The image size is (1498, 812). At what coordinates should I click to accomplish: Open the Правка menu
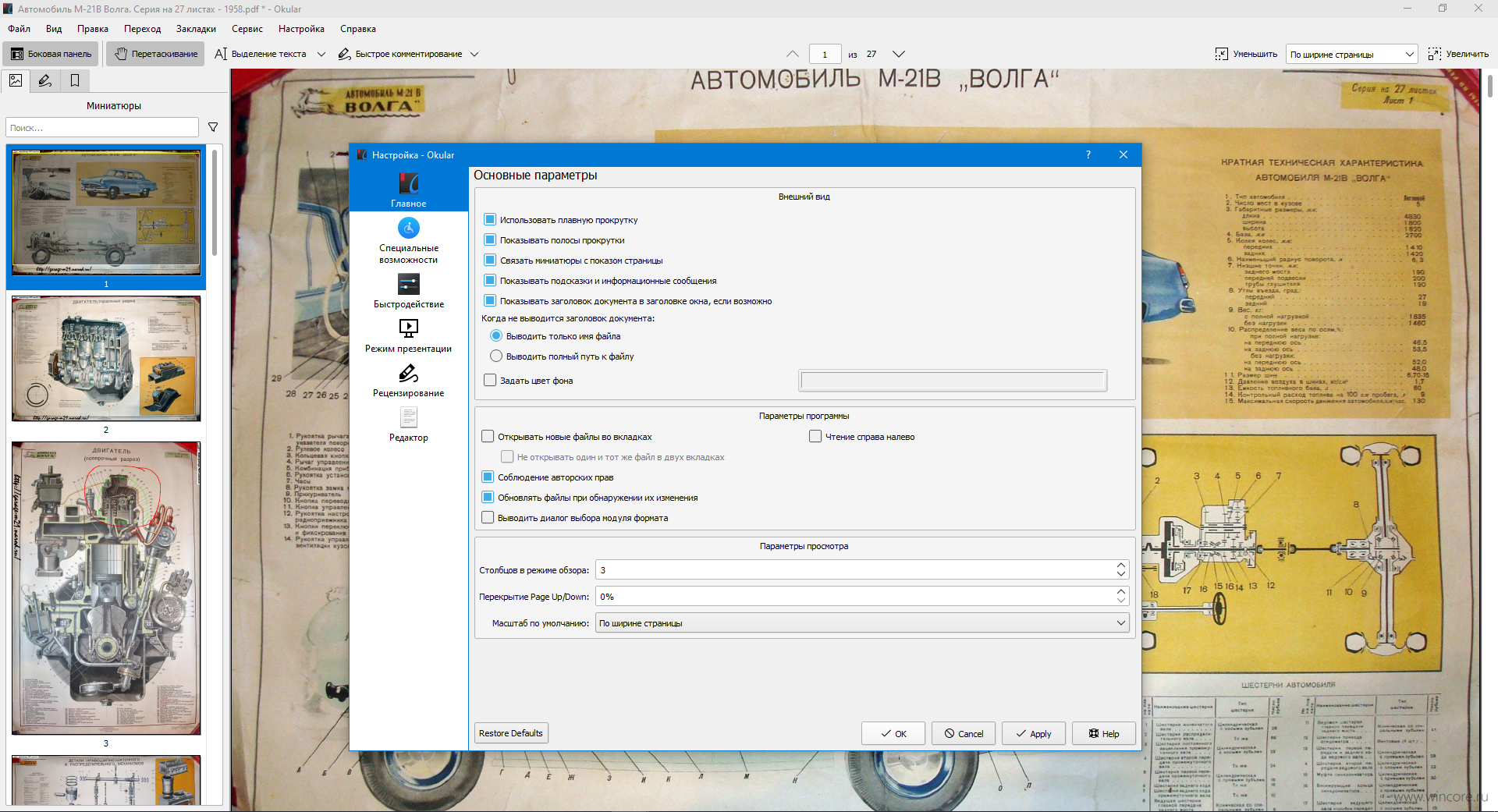pos(93,29)
